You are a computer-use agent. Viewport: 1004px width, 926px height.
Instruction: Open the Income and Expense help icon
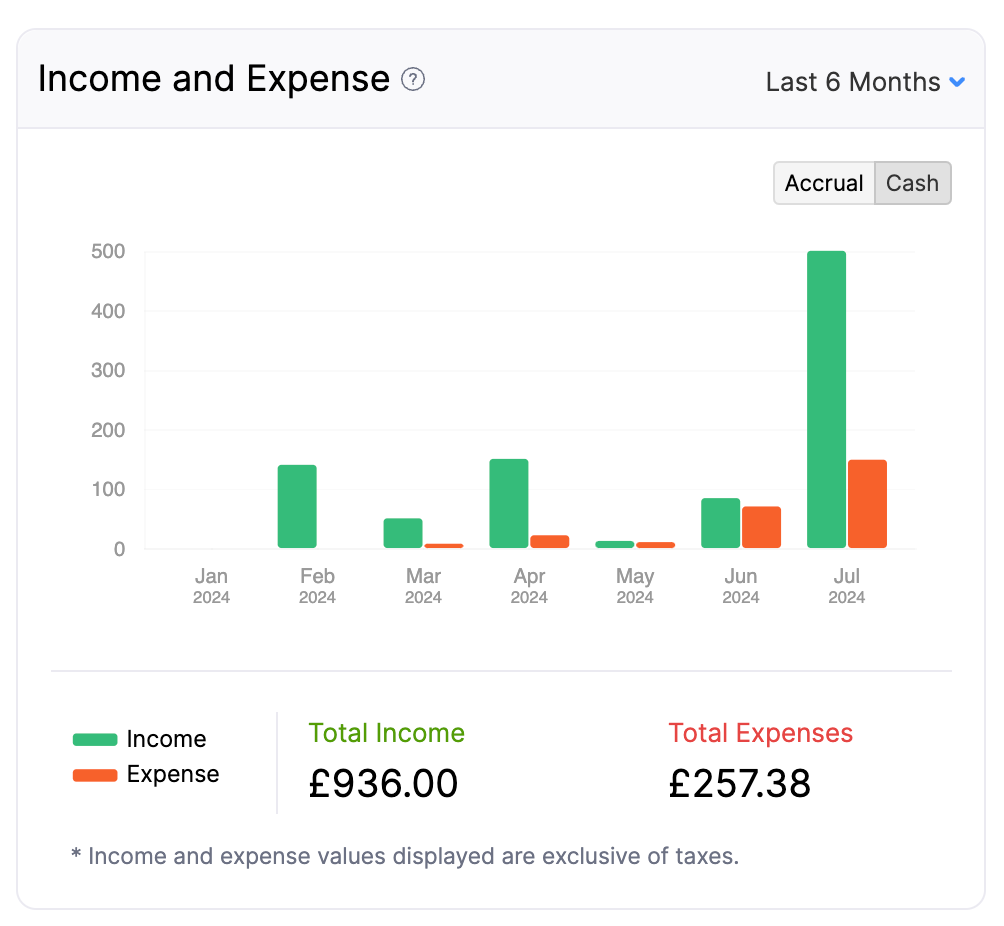(x=412, y=81)
